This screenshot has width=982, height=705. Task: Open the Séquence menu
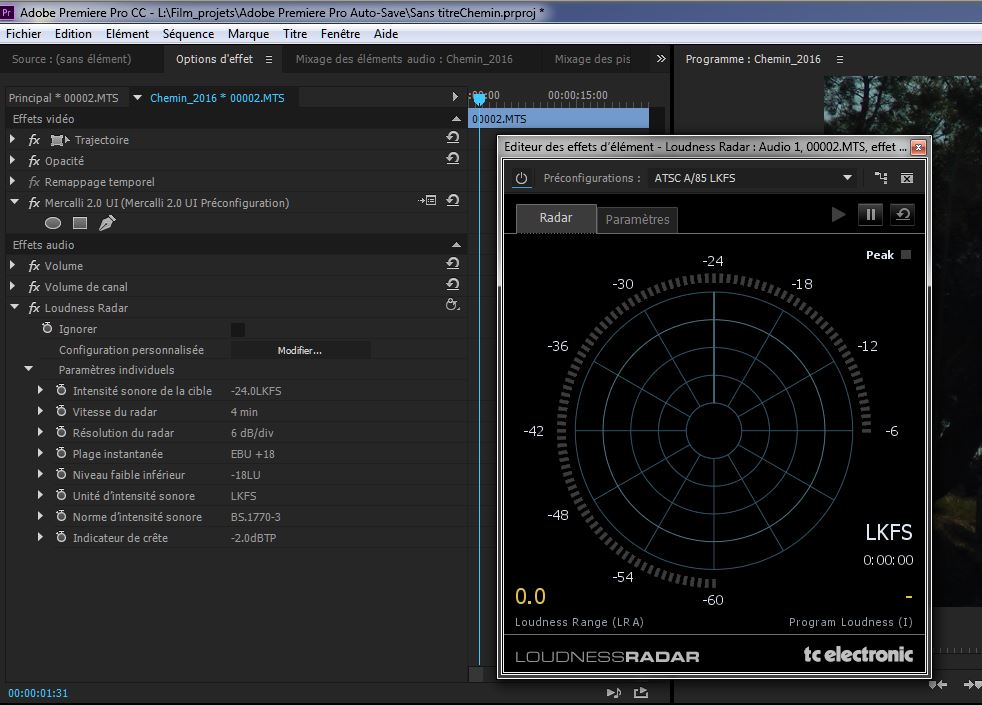click(189, 34)
